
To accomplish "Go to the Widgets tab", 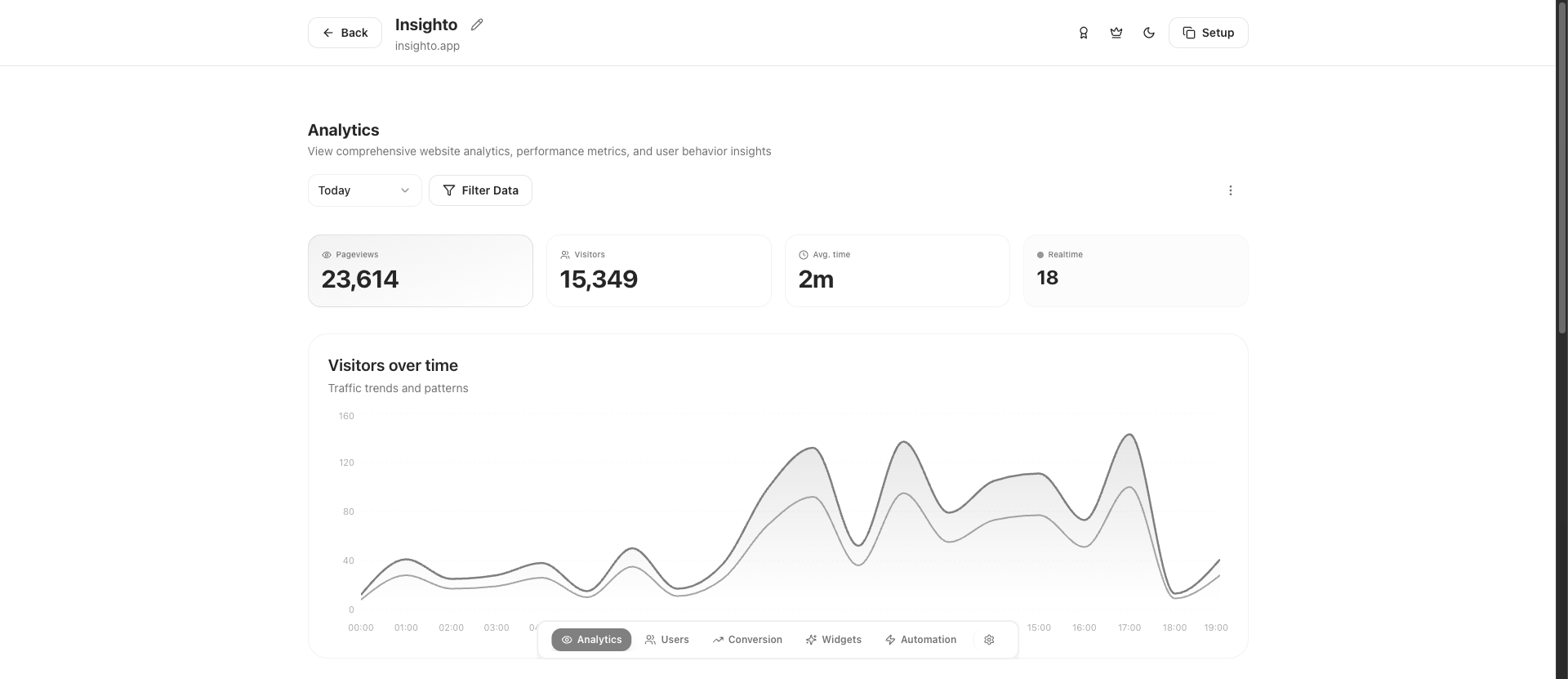I will [x=833, y=640].
